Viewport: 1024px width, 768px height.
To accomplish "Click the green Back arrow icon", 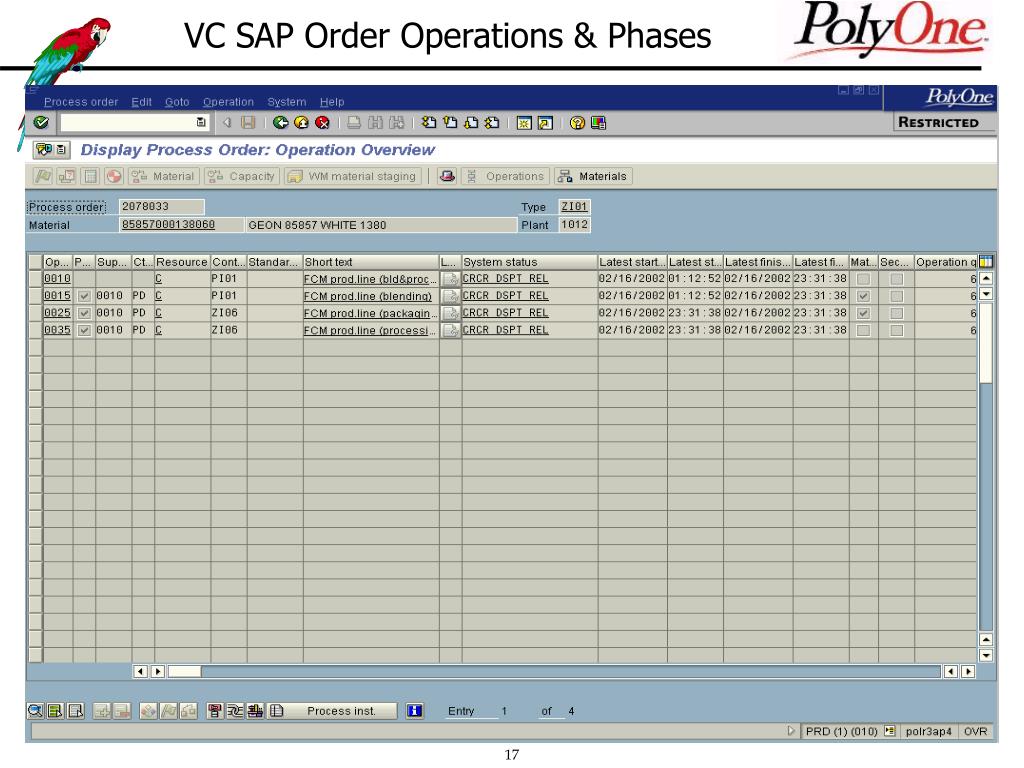I will (280, 122).
